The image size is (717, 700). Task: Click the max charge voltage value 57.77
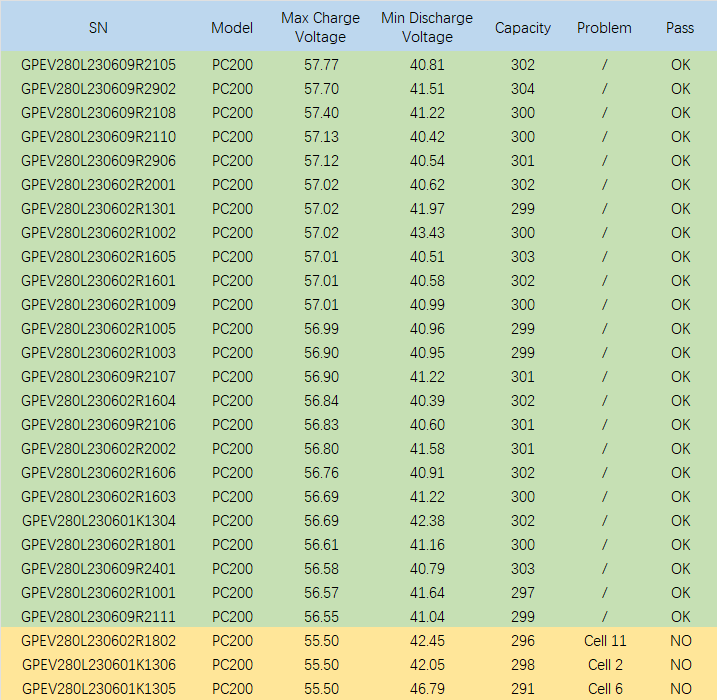[321, 65]
